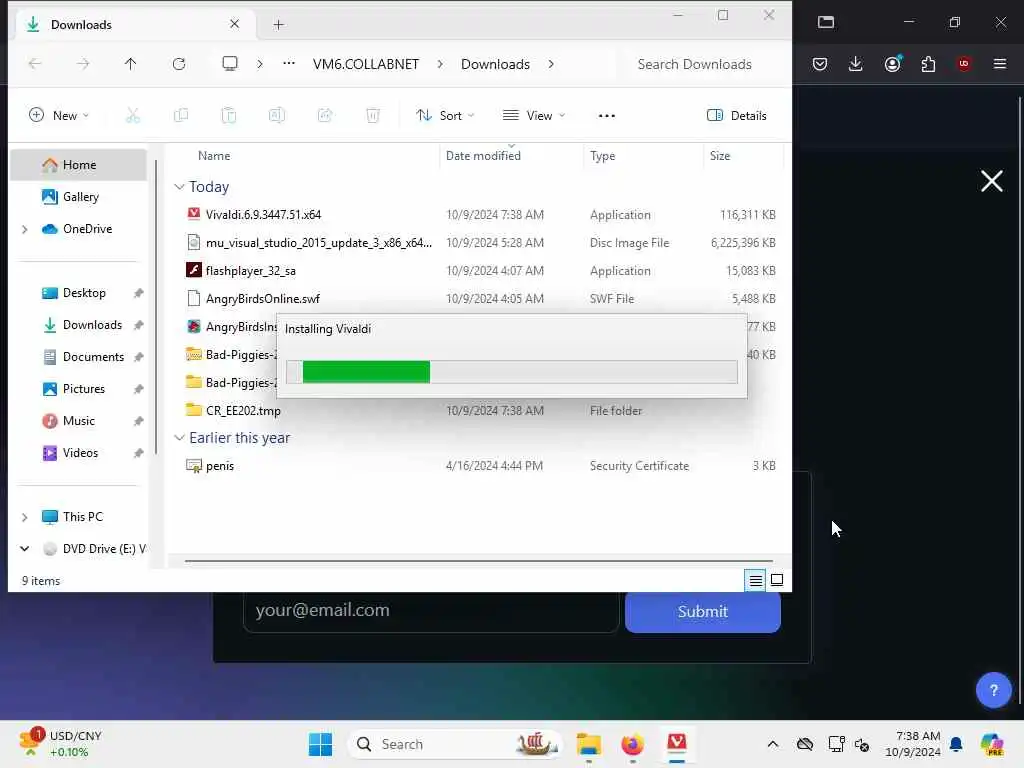Click the Vivaldi icon on taskbar
Image resolution: width=1024 pixels, height=768 pixels.
(x=677, y=744)
